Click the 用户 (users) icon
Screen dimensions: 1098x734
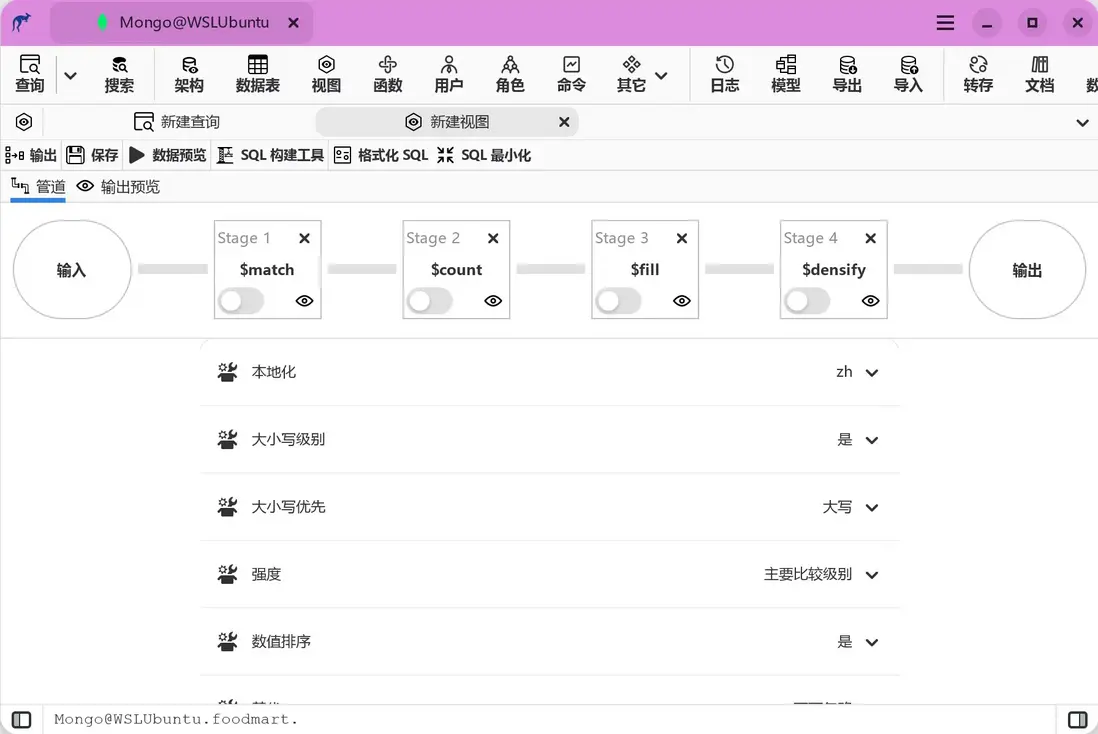448,73
